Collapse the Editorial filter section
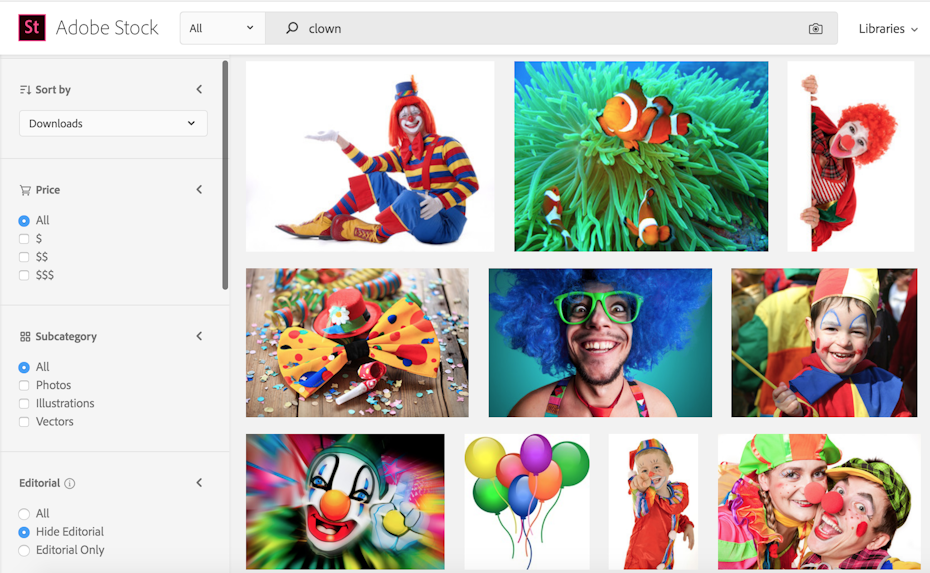Screen dimensions: 930x573 pos(199,483)
